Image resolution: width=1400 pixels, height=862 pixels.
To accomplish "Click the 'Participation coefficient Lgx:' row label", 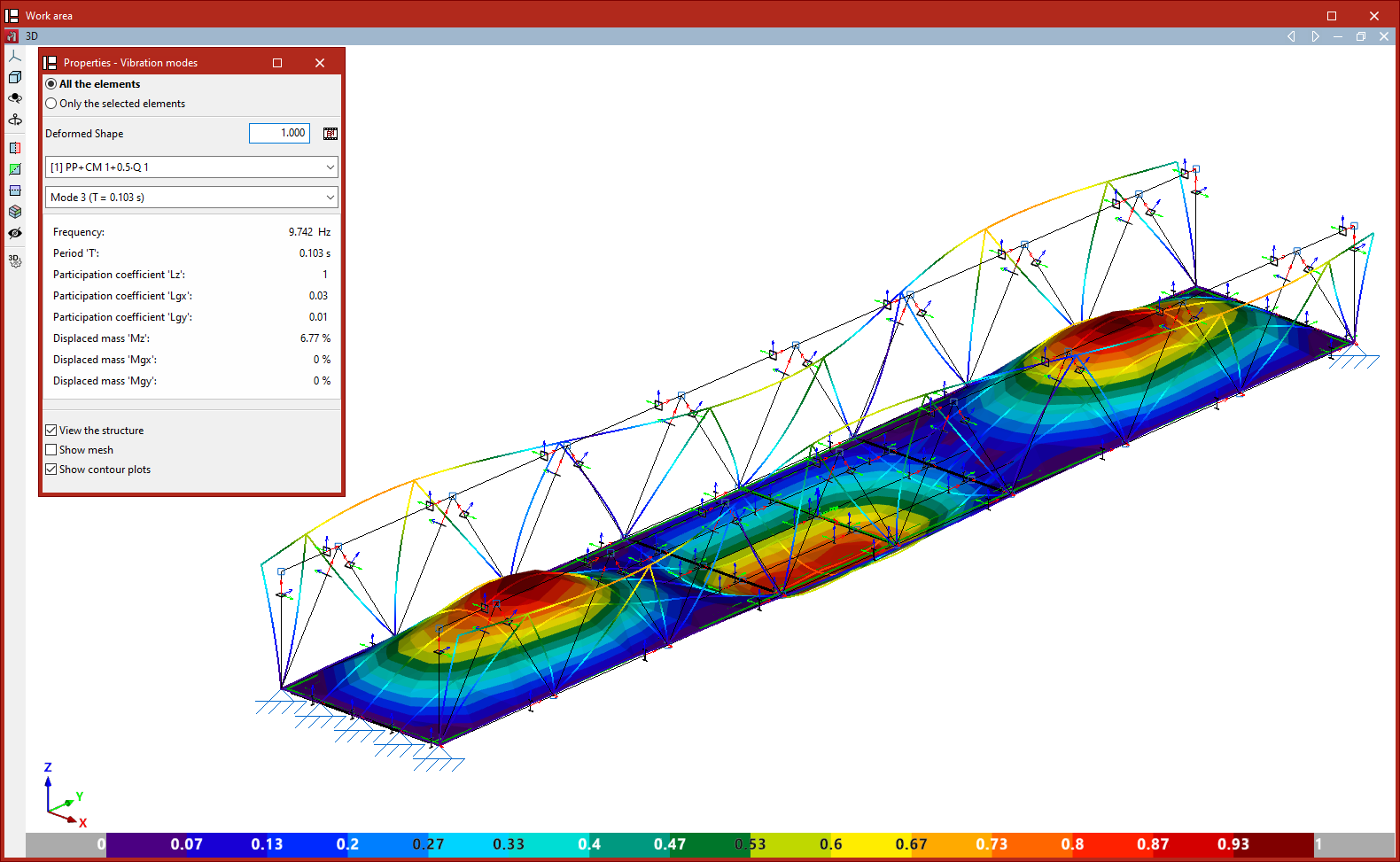I will coord(122,296).
